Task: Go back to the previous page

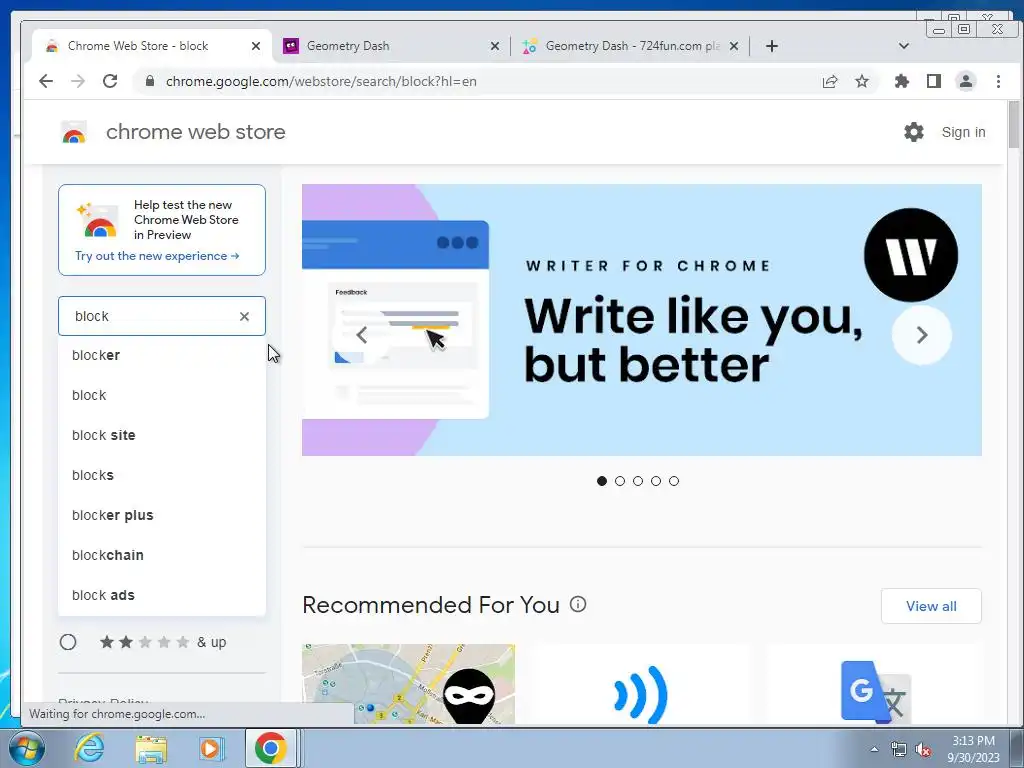Action: point(46,81)
